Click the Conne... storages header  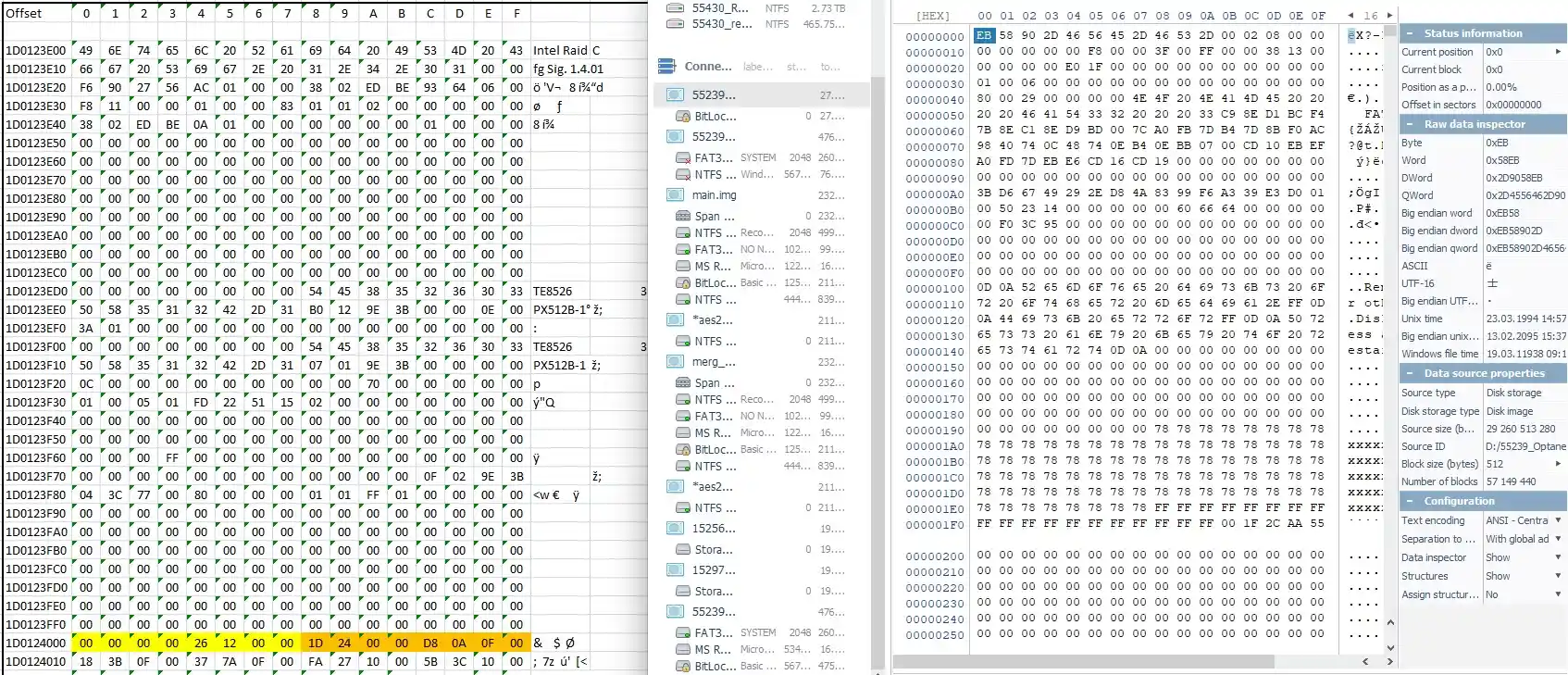(x=707, y=67)
